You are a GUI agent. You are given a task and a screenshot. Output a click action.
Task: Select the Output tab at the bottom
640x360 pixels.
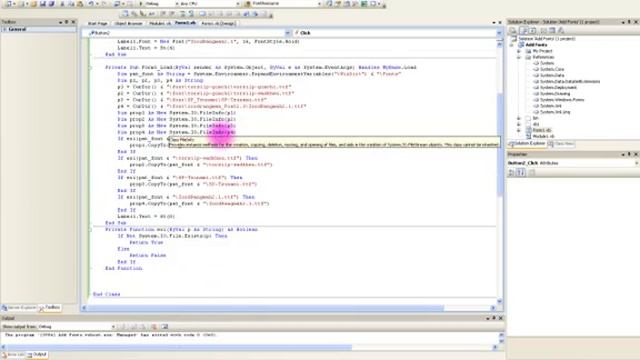(37, 355)
